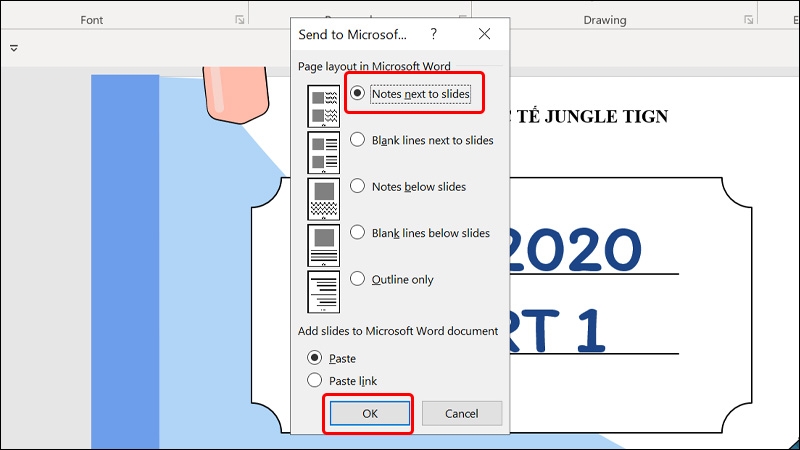Select Notes next to slides radio button
The width and height of the screenshot is (800, 450).
(357, 93)
